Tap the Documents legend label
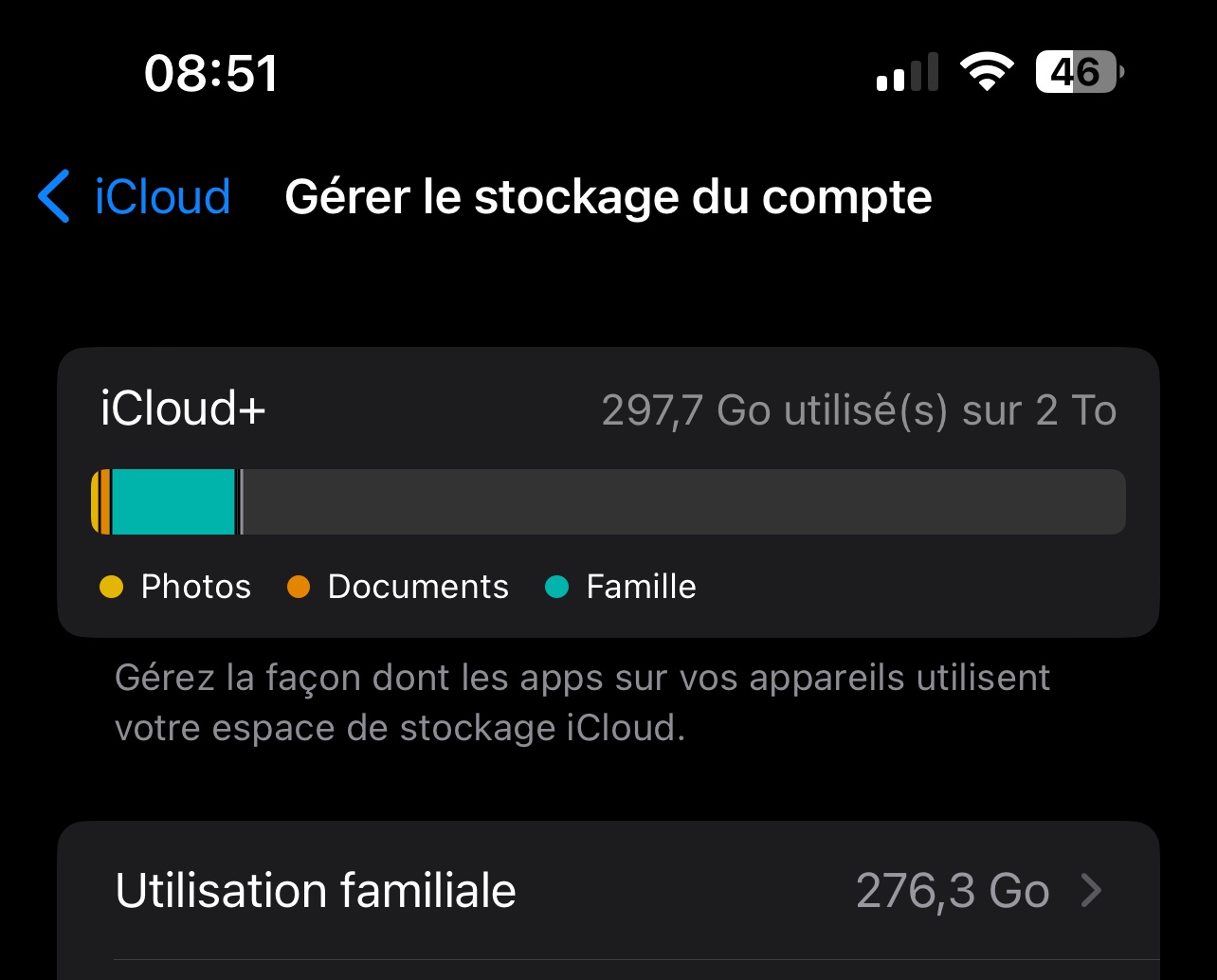 [x=418, y=588]
